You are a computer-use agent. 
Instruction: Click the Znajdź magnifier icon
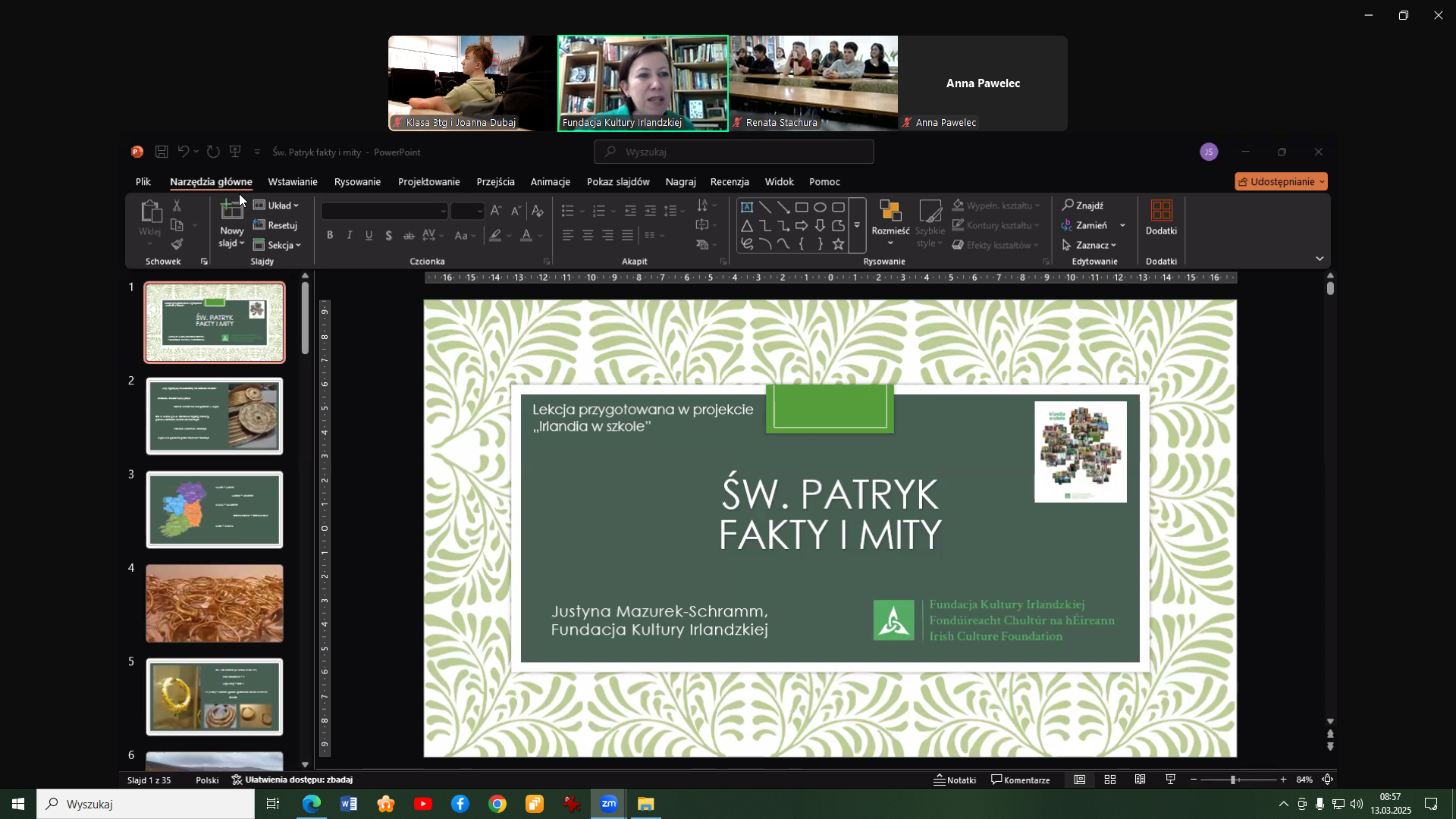pyautogui.click(x=1068, y=206)
